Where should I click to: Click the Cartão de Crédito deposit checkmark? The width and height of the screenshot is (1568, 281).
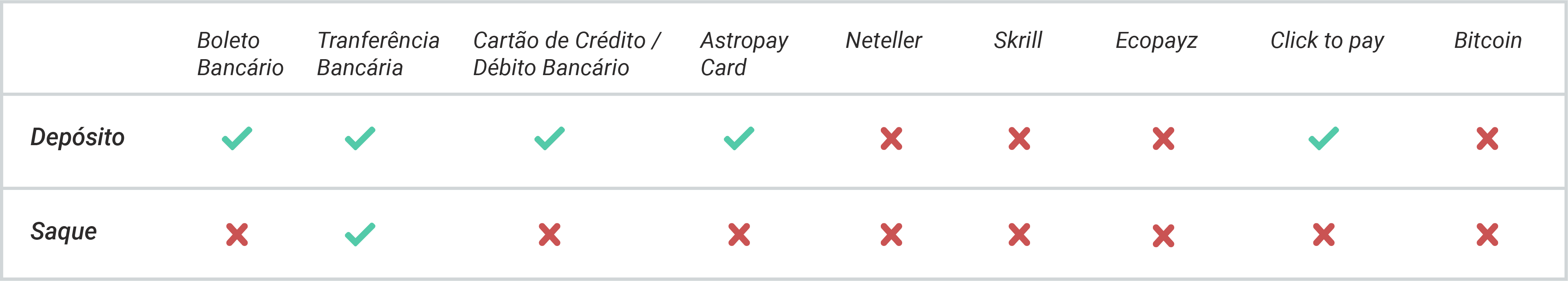pos(549,139)
